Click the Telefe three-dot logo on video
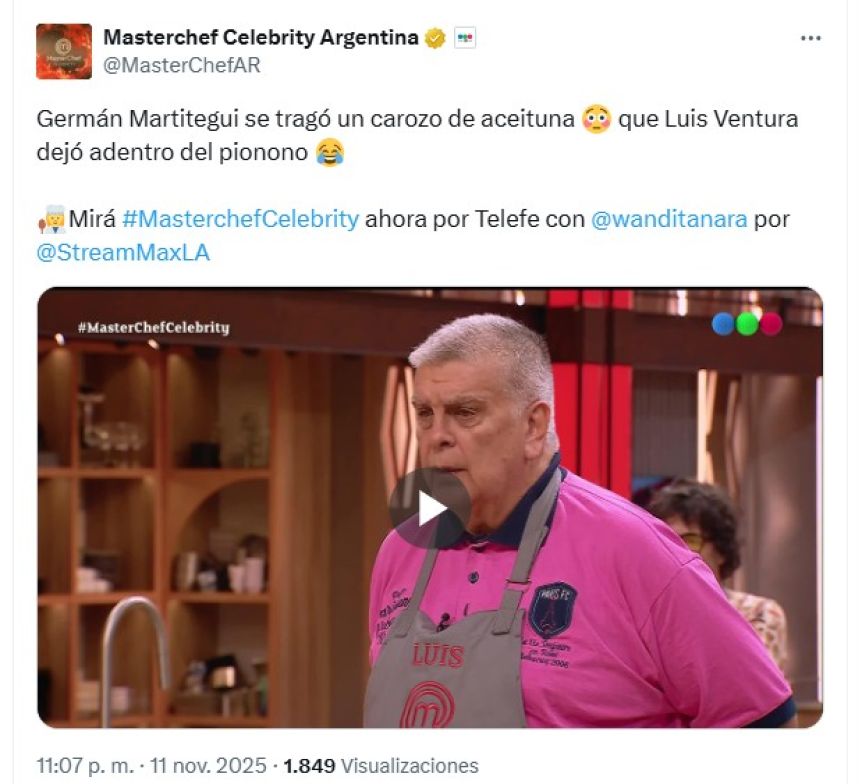Image resolution: width=862 pixels, height=784 pixels. pyautogui.click(x=747, y=324)
